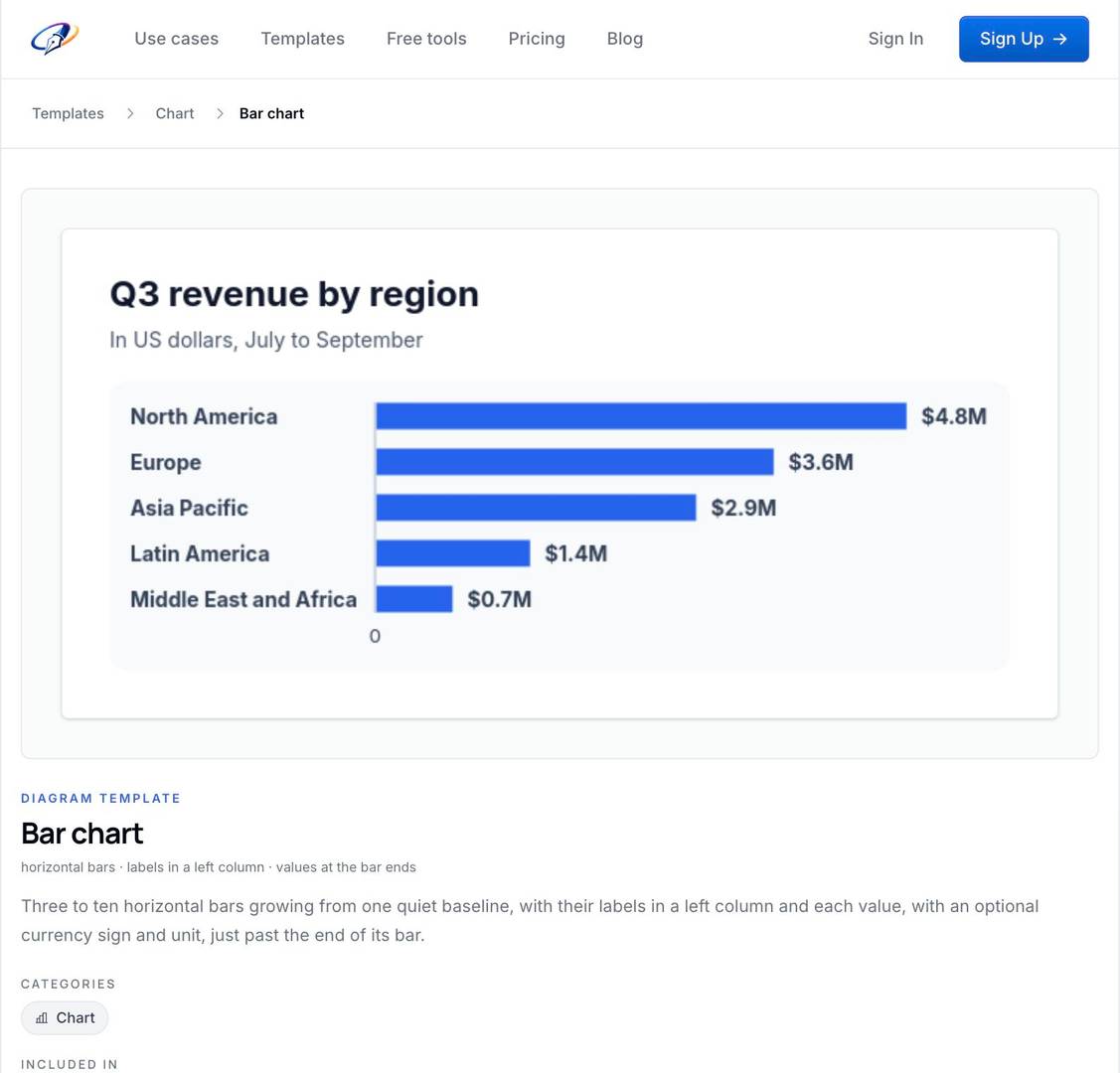Click the "Europe" row label
The height and width of the screenshot is (1073, 1120).
166,462
